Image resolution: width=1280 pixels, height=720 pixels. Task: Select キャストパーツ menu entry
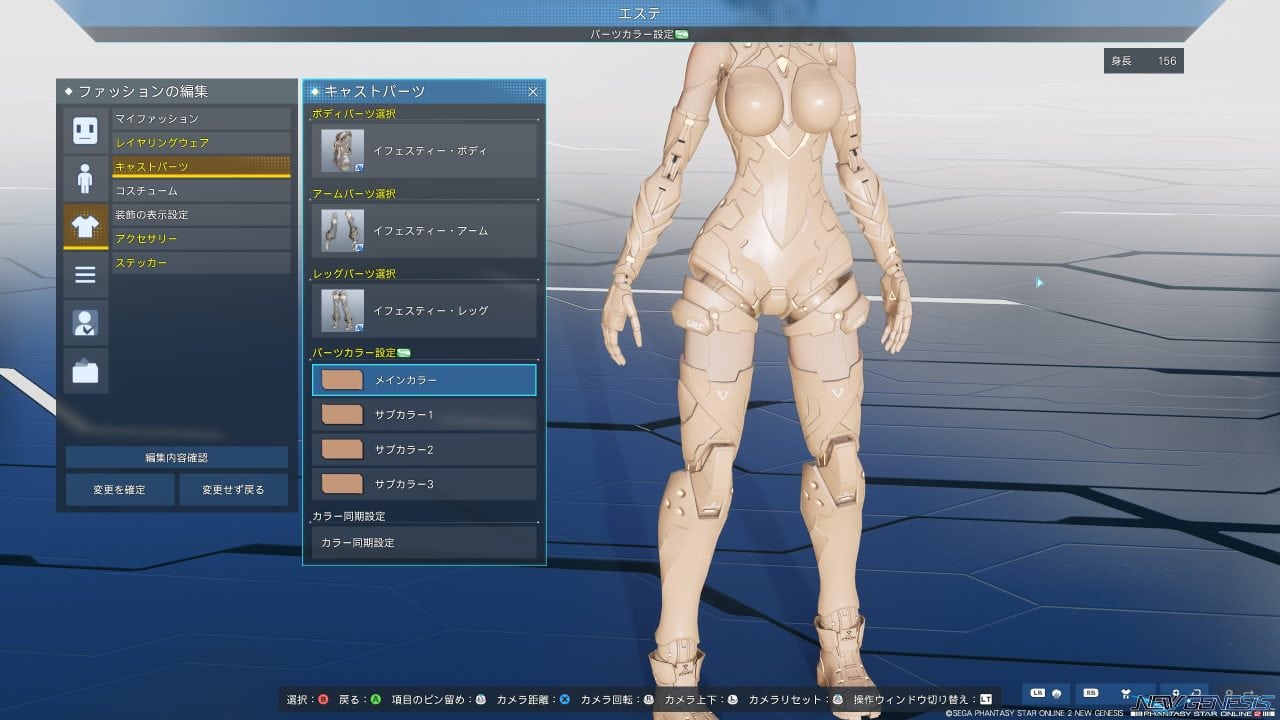pos(201,167)
